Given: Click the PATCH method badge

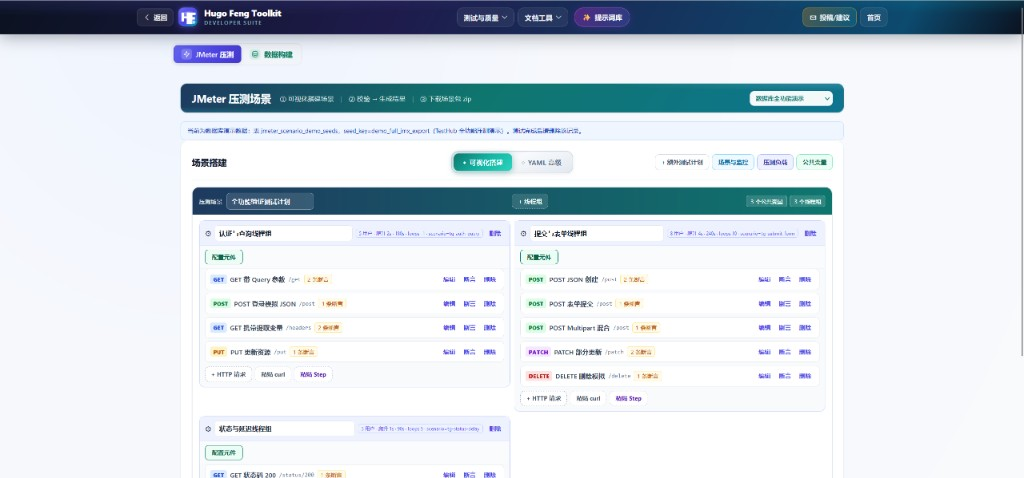Looking at the screenshot, I should 538,352.
